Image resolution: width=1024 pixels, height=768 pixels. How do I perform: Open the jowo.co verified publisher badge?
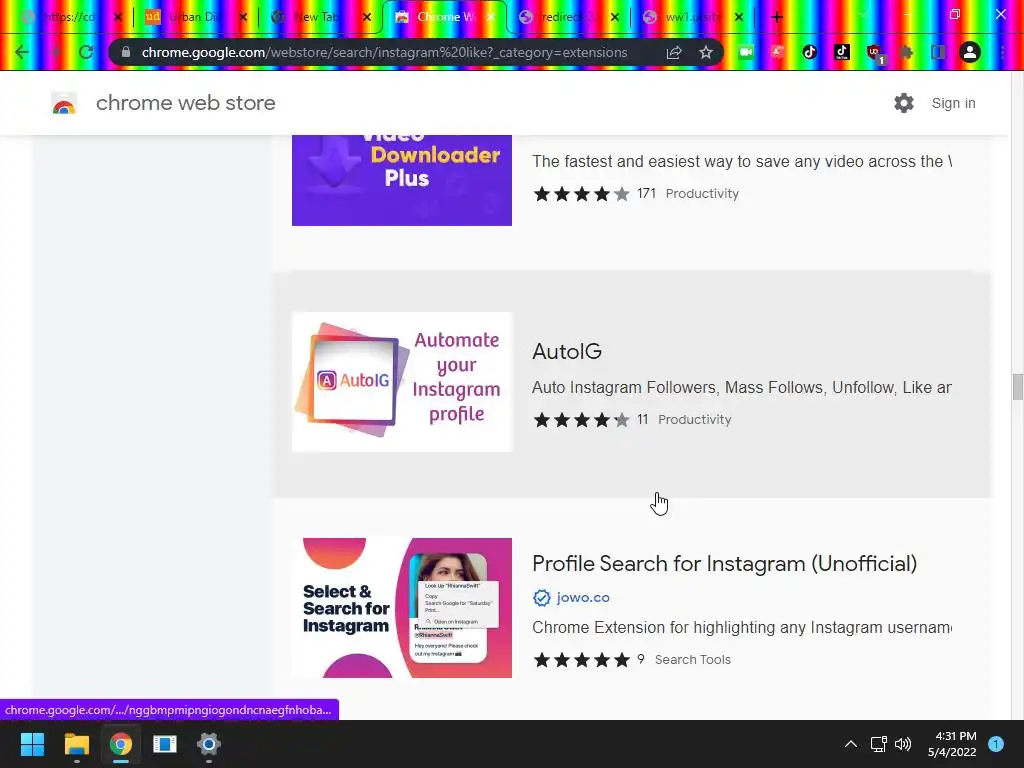tap(541, 598)
